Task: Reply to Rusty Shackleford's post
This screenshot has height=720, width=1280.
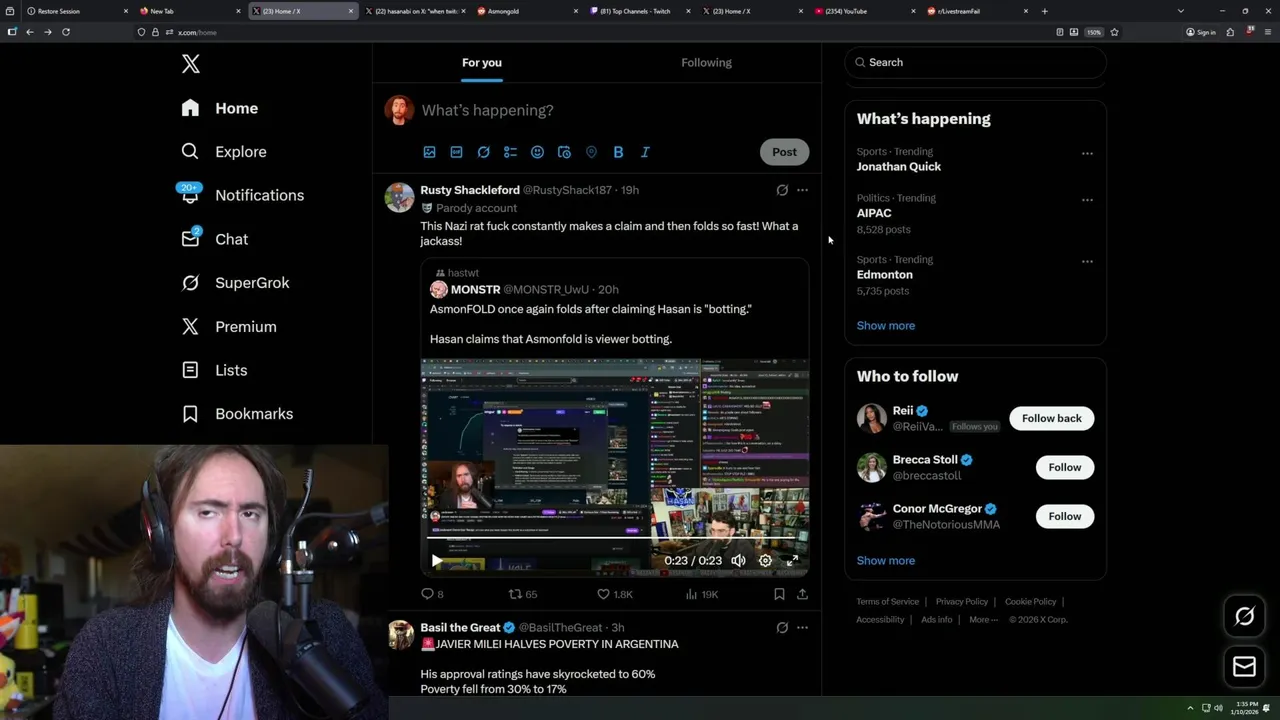Action: (x=432, y=594)
